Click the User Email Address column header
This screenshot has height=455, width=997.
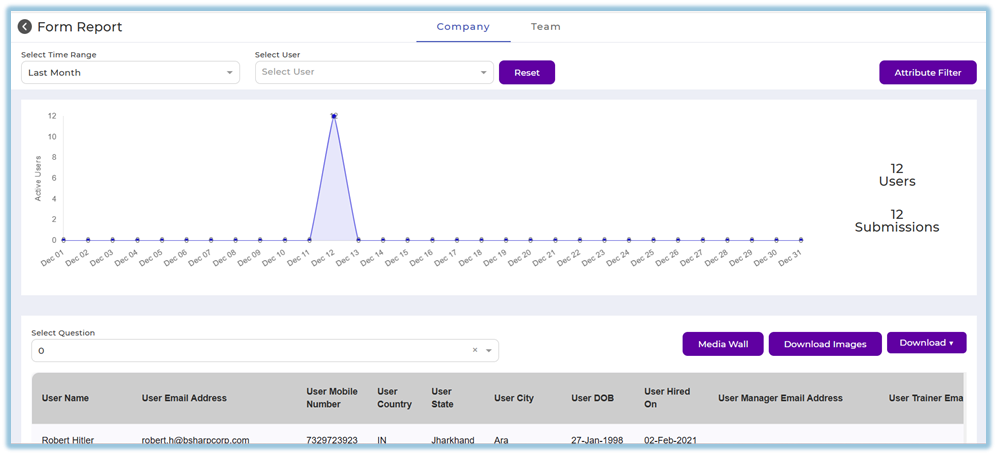(184, 398)
